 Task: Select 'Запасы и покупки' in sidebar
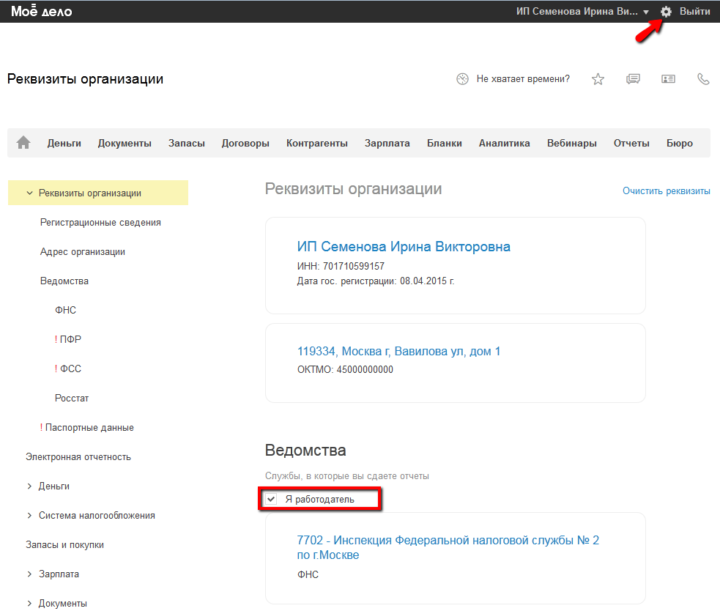pyautogui.click(x=65, y=545)
